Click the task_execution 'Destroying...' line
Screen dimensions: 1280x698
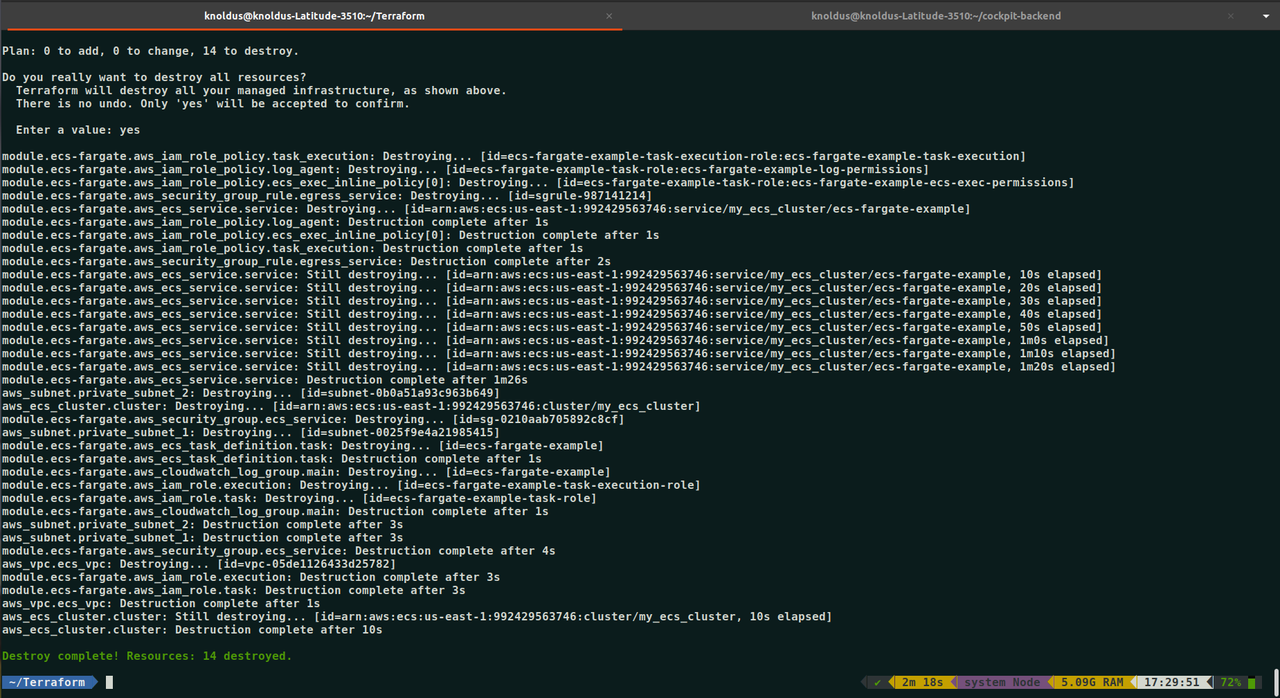514,156
